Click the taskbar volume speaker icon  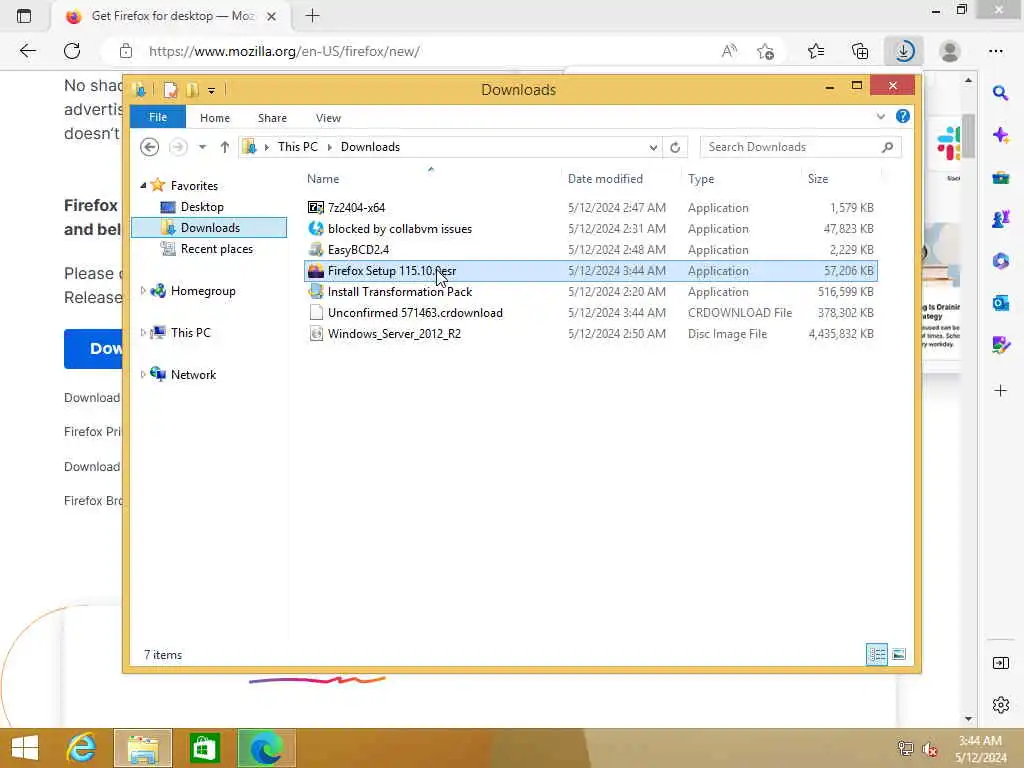point(929,749)
